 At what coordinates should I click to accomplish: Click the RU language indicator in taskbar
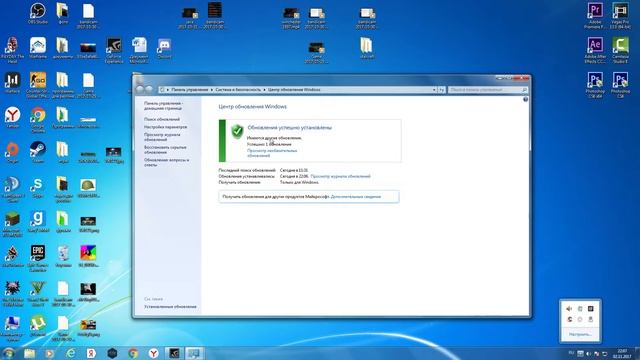click(x=571, y=353)
